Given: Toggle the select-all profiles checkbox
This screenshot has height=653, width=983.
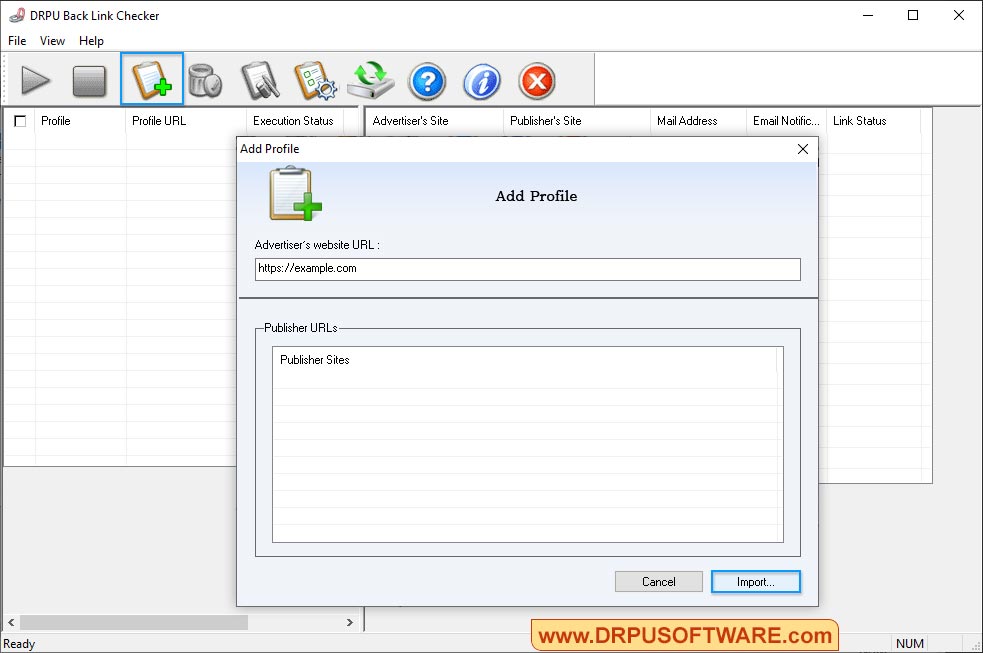Looking at the screenshot, I should (20, 121).
